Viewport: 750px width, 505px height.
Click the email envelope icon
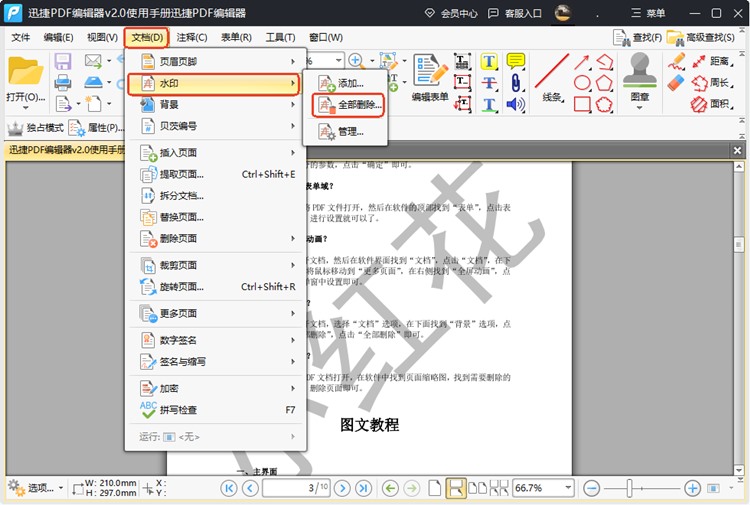pyautogui.click(x=93, y=61)
